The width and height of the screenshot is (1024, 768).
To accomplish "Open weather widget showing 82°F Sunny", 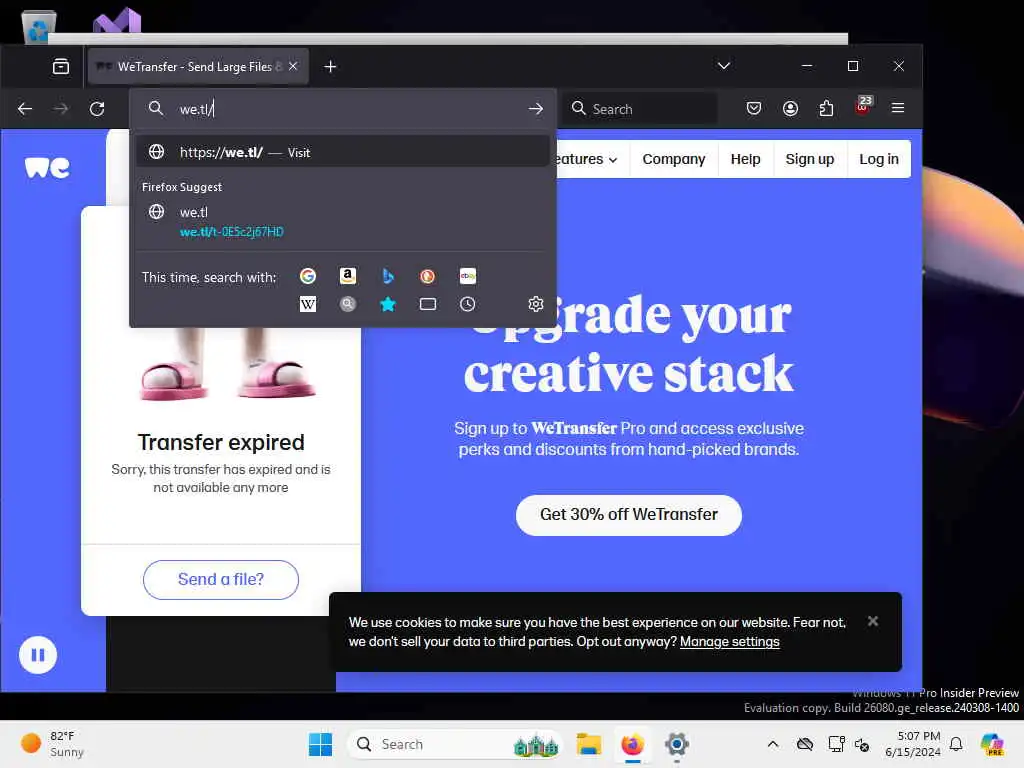I will click(52, 744).
